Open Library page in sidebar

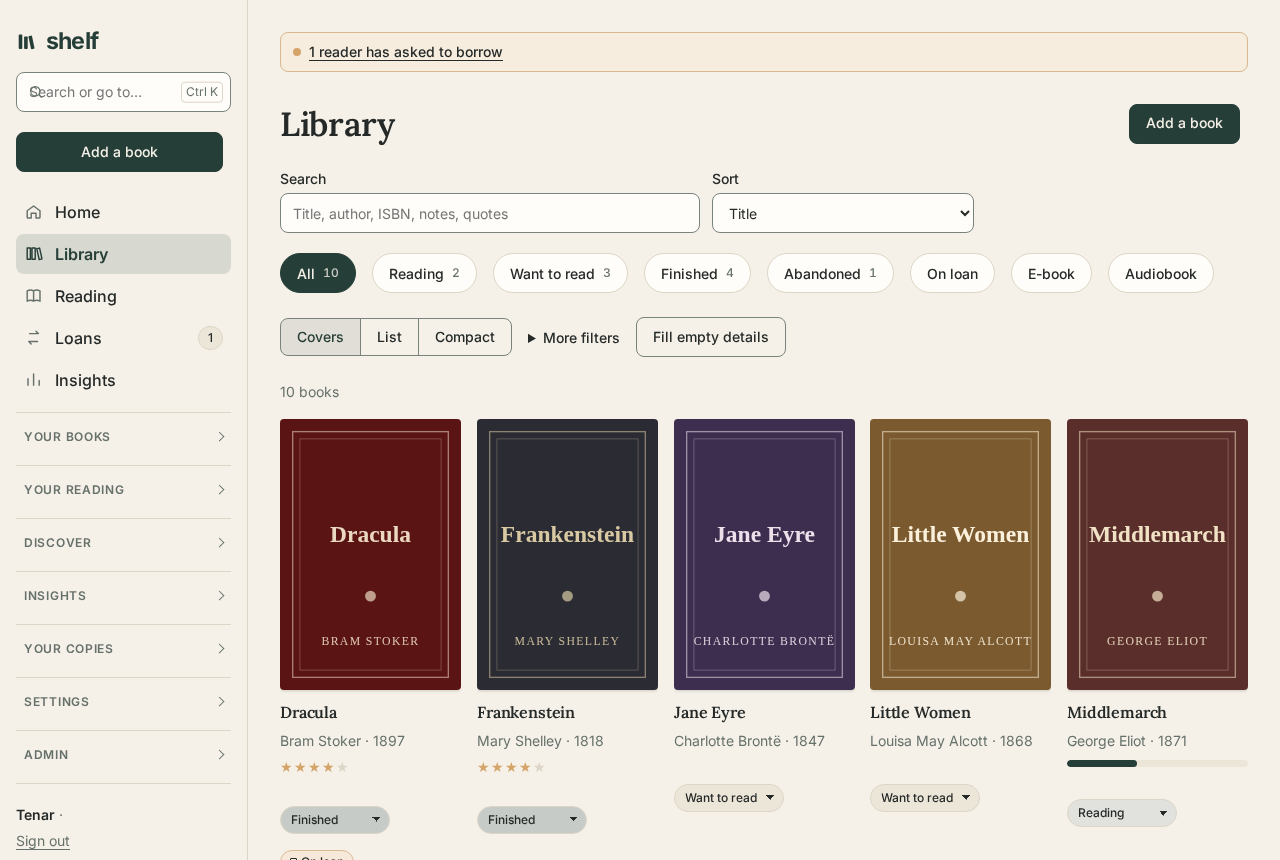click(x=123, y=254)
